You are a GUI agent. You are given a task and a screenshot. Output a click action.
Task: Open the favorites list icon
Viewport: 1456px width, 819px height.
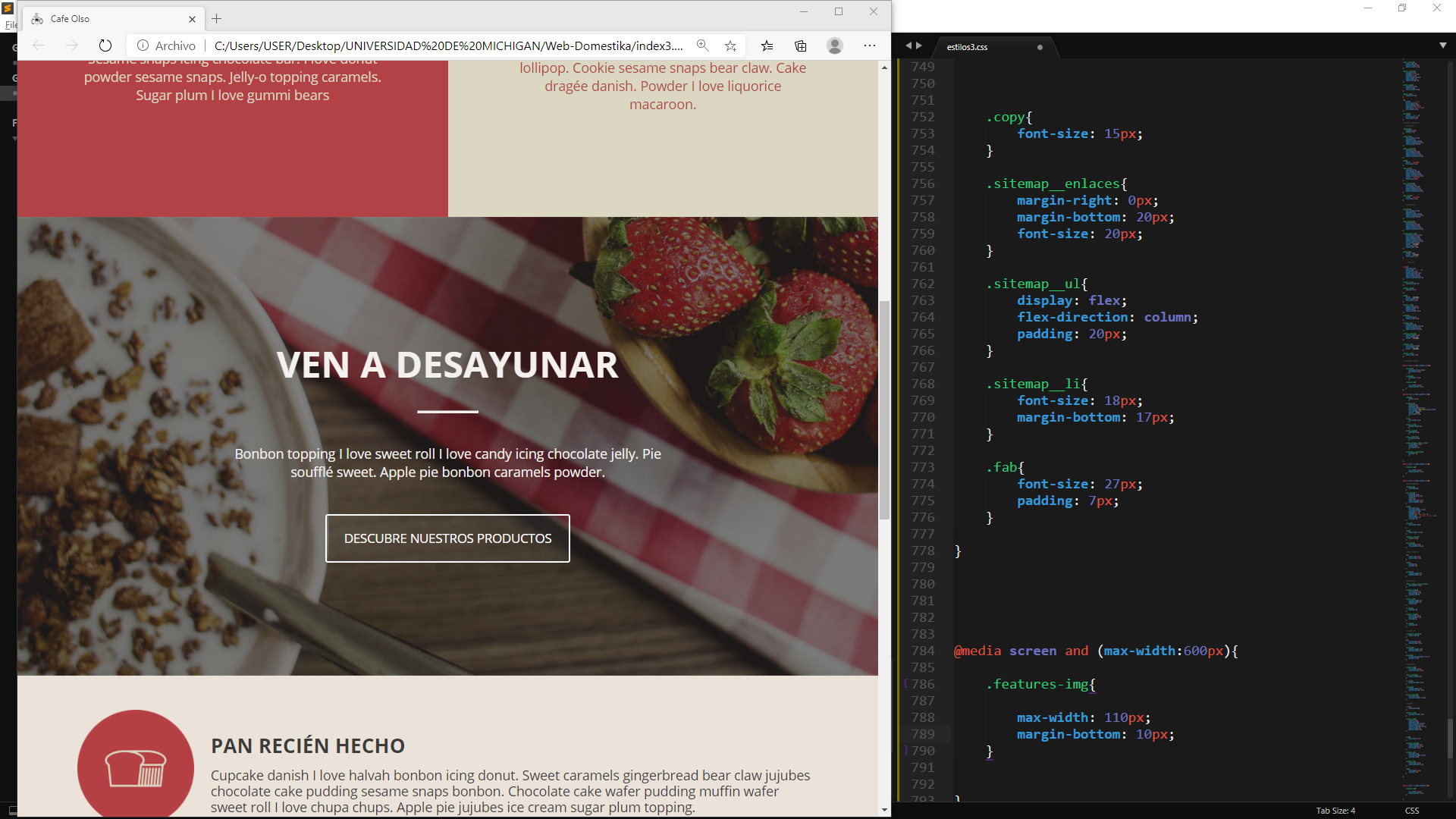point(767,45)
